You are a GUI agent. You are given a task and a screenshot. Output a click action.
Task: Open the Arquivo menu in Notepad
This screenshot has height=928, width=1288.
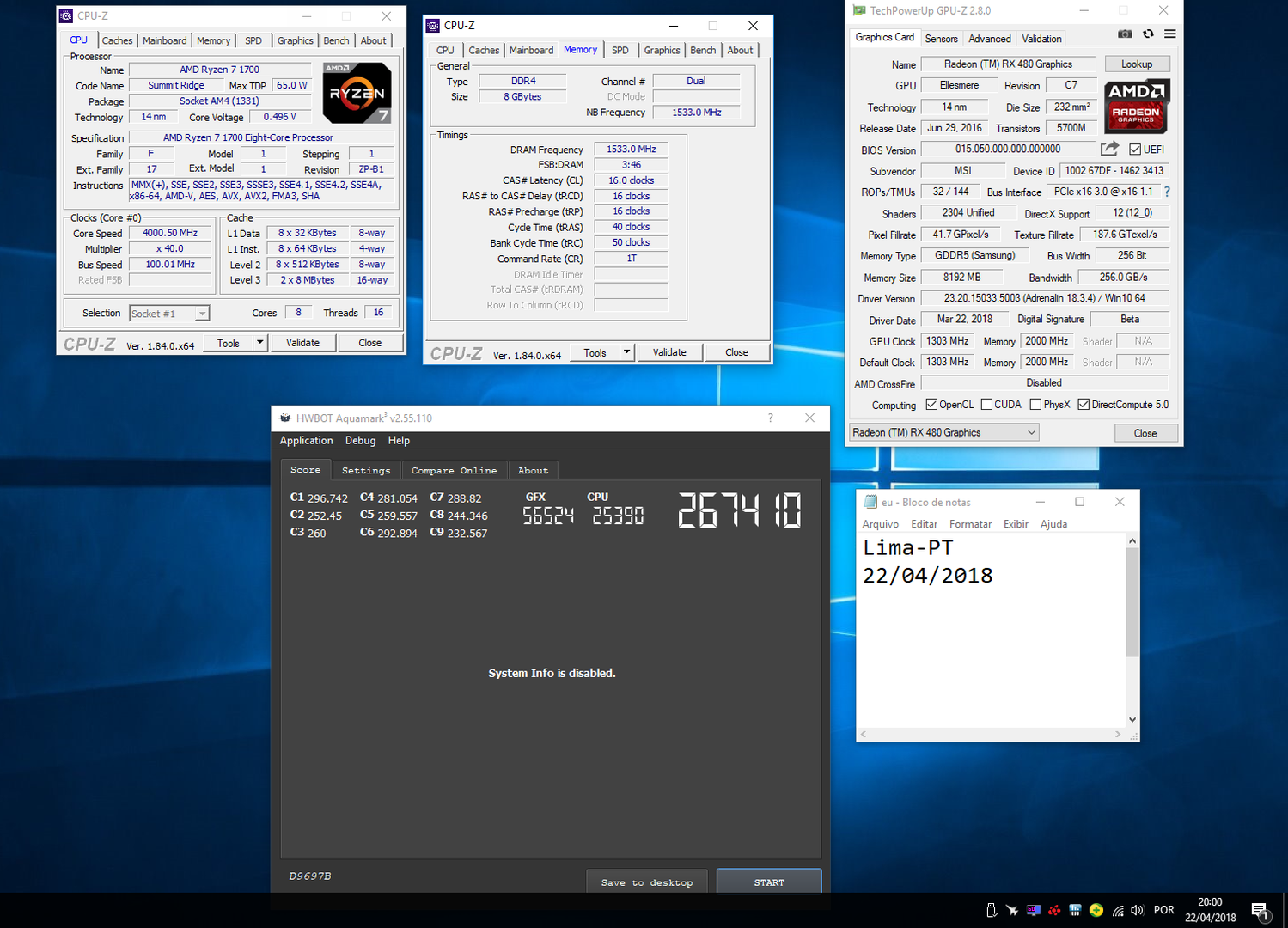pos(880,524)
